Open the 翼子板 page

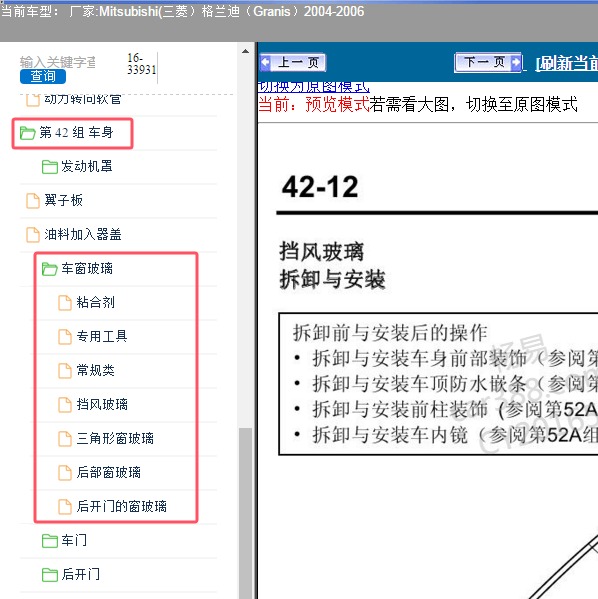point(63,201)
